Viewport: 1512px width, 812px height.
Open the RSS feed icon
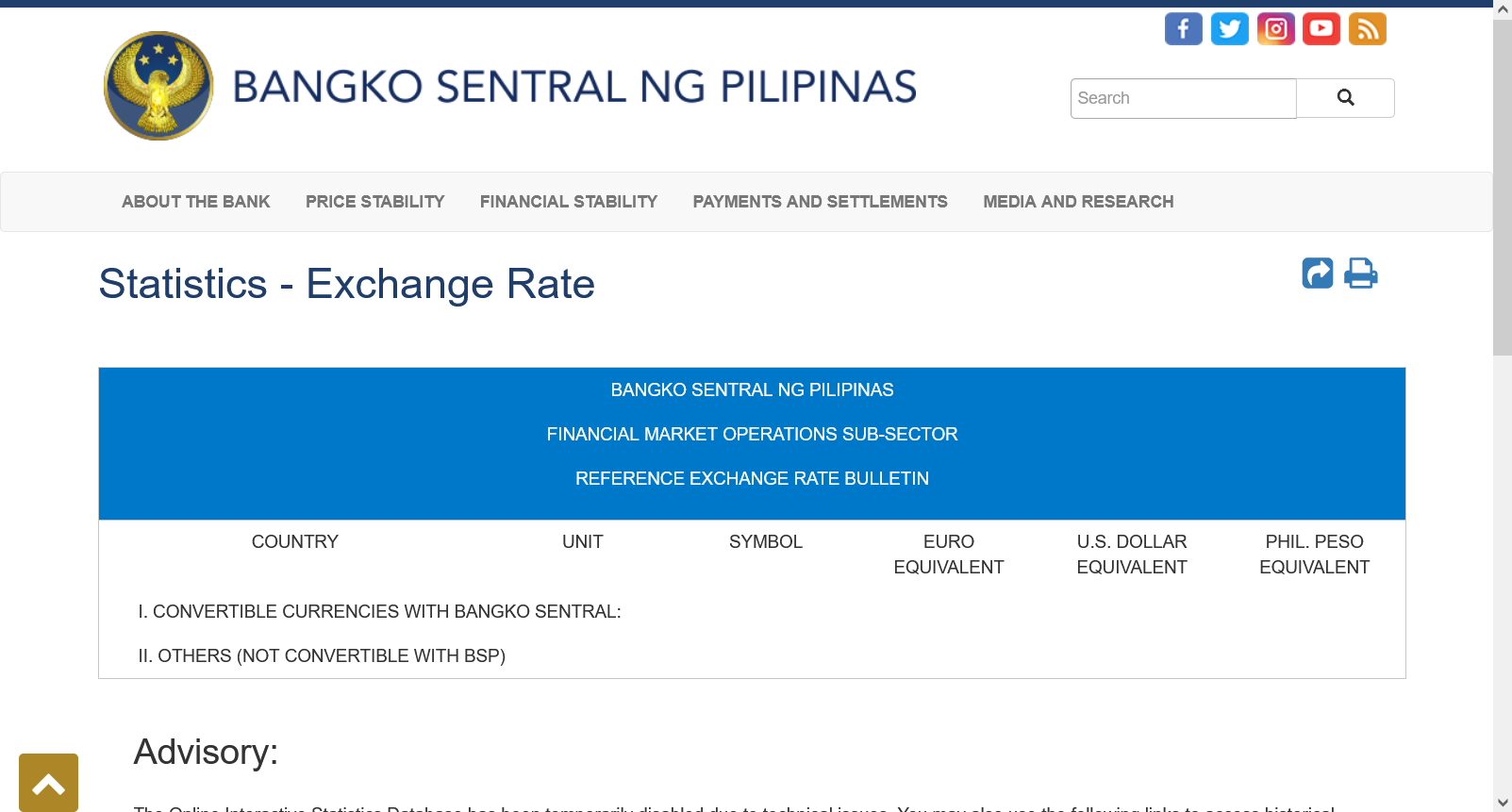(x=1367, y=29)
